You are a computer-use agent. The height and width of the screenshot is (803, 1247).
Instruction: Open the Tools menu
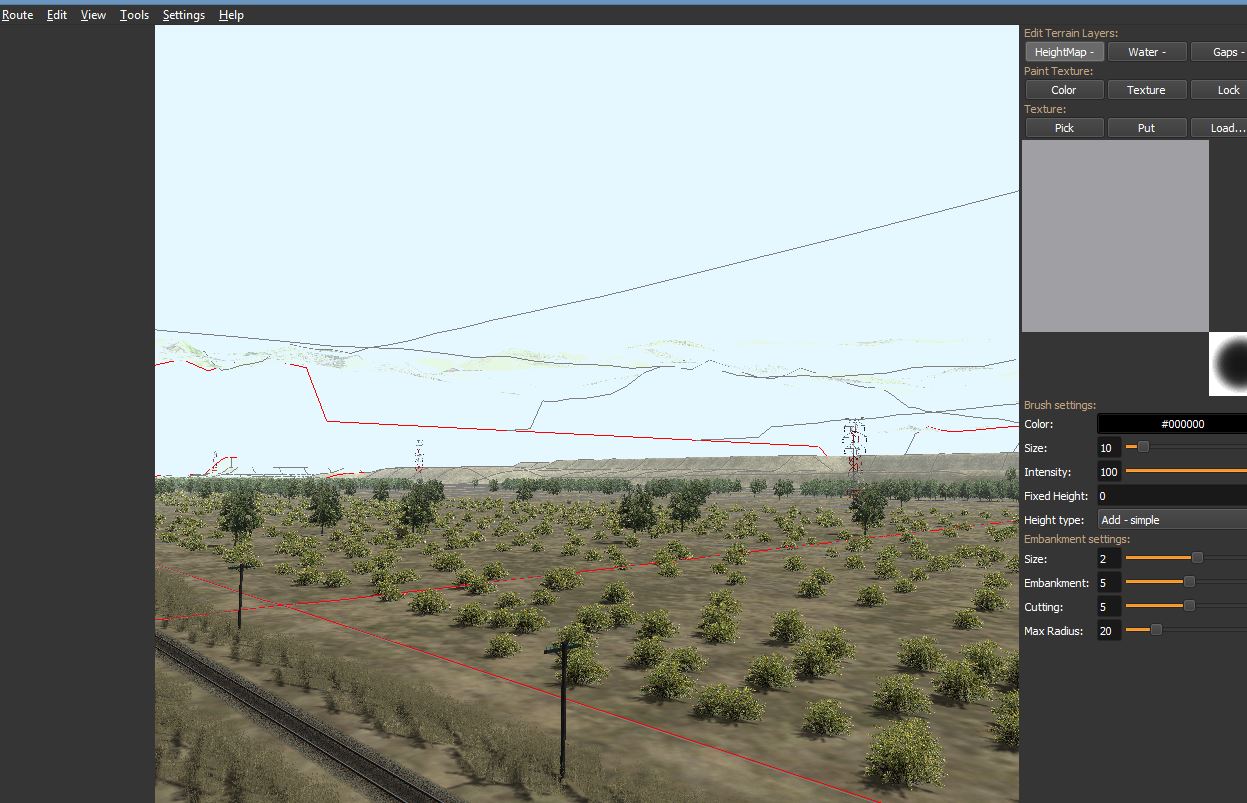pyautogui.click(x=134, y=15)
